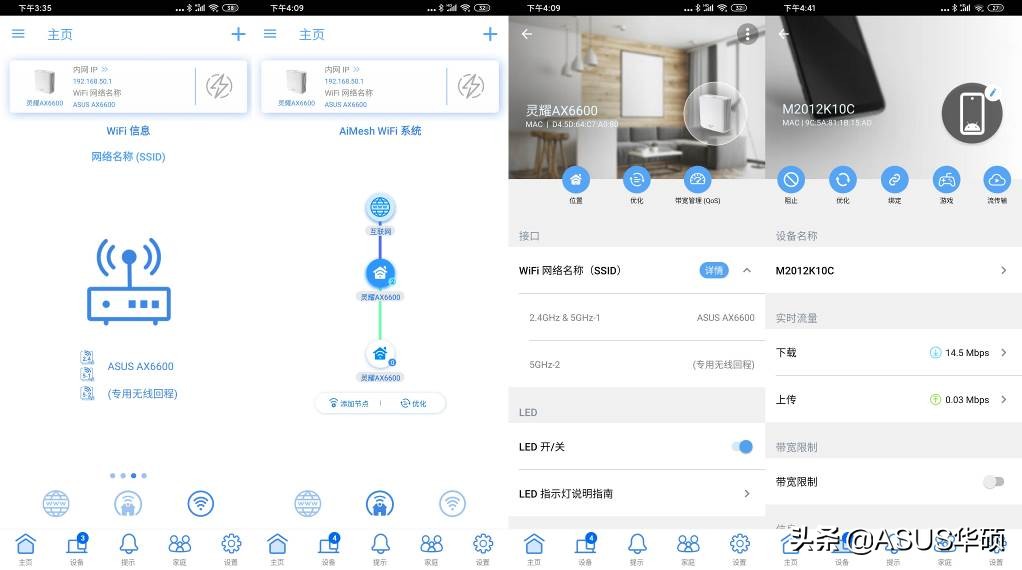Tap the page indicator dots

pos(128,476)
